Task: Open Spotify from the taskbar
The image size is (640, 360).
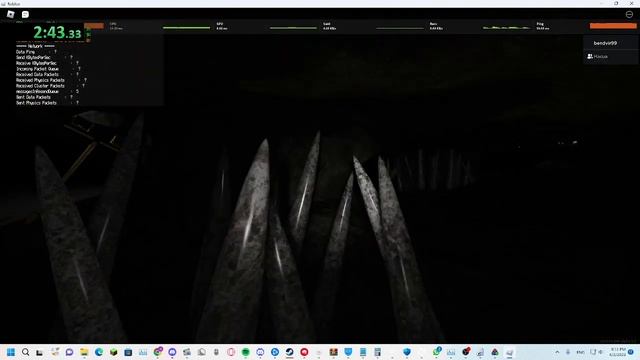Action: [246, 352]
